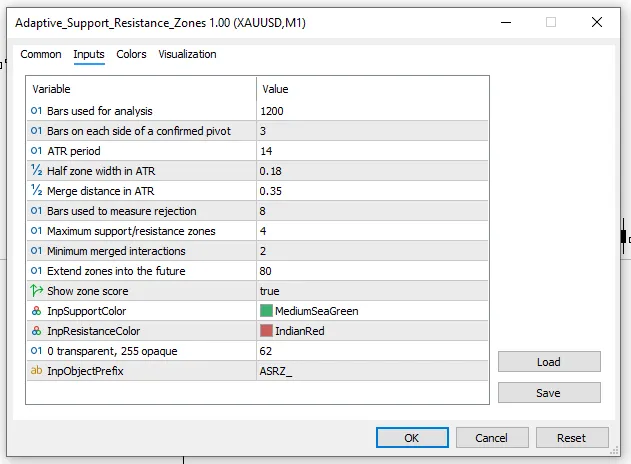Load a saved input set
The width and height of the screenshot is (631, 464).
pos(549,362)
